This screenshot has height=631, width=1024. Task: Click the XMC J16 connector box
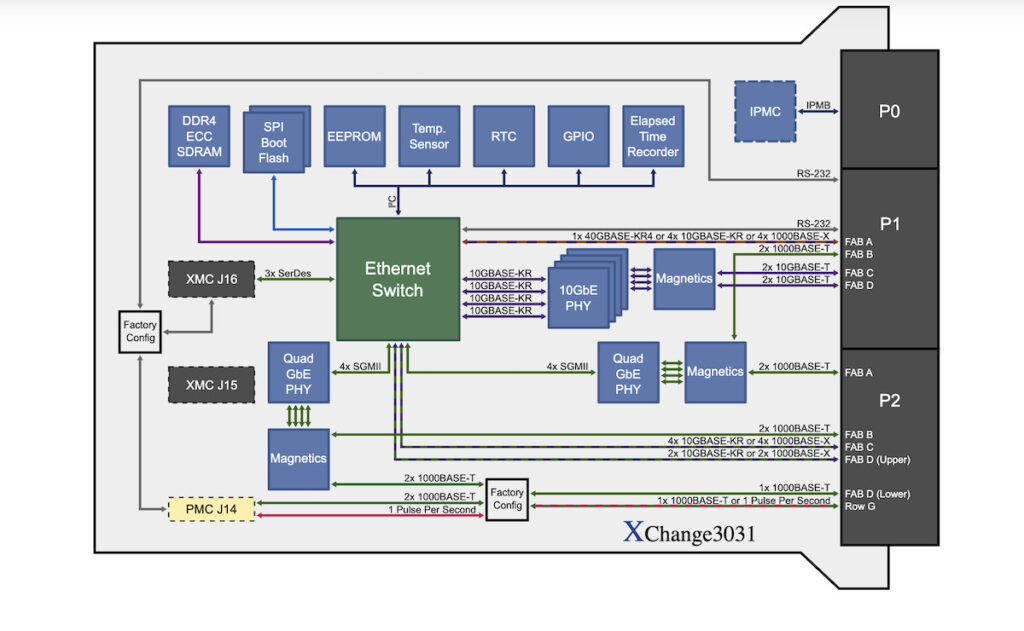pos(212,279)
